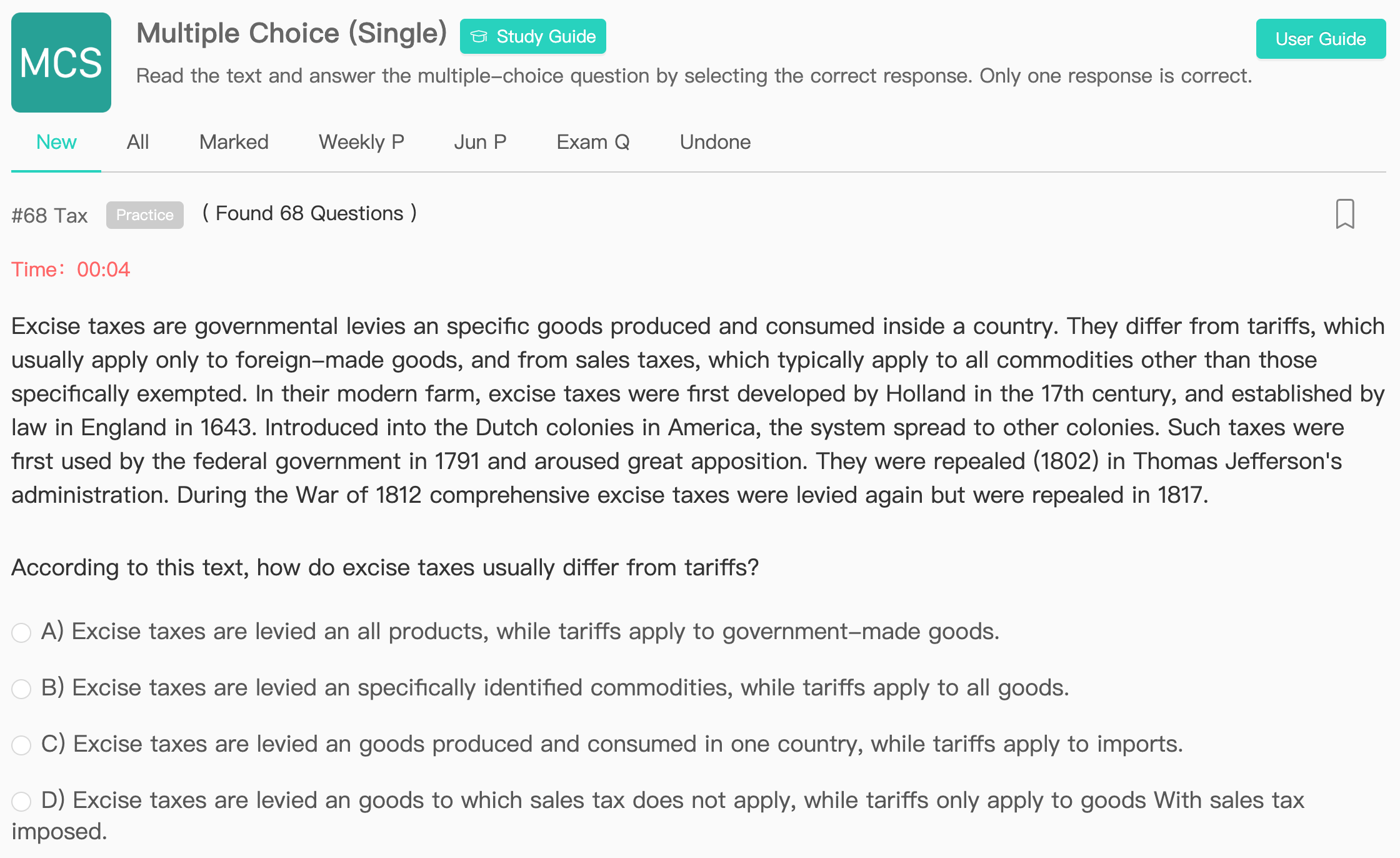This screenshot has height=858, width=1400.
Task: Choose option B about specifically identified commodities
Action: pos(21,689)
